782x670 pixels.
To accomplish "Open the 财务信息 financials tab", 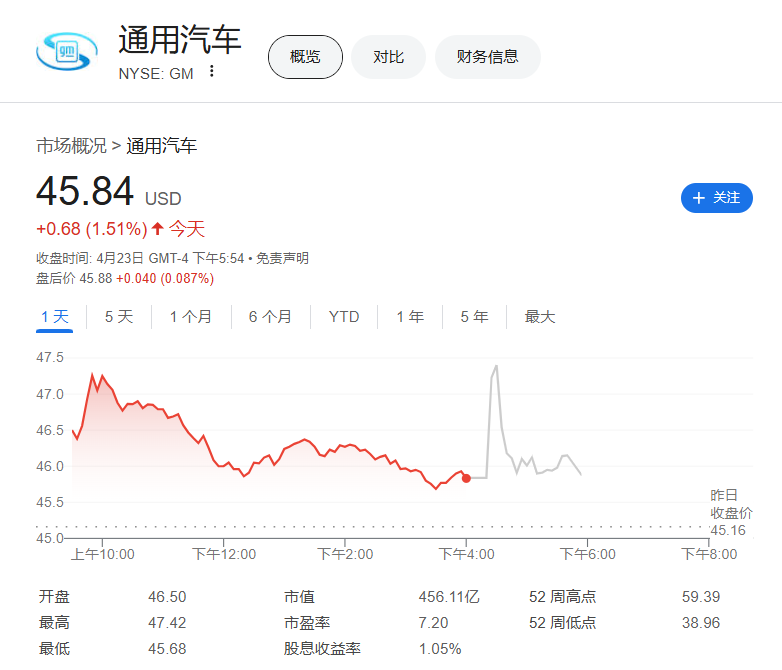I will click(x=488, y=57).
